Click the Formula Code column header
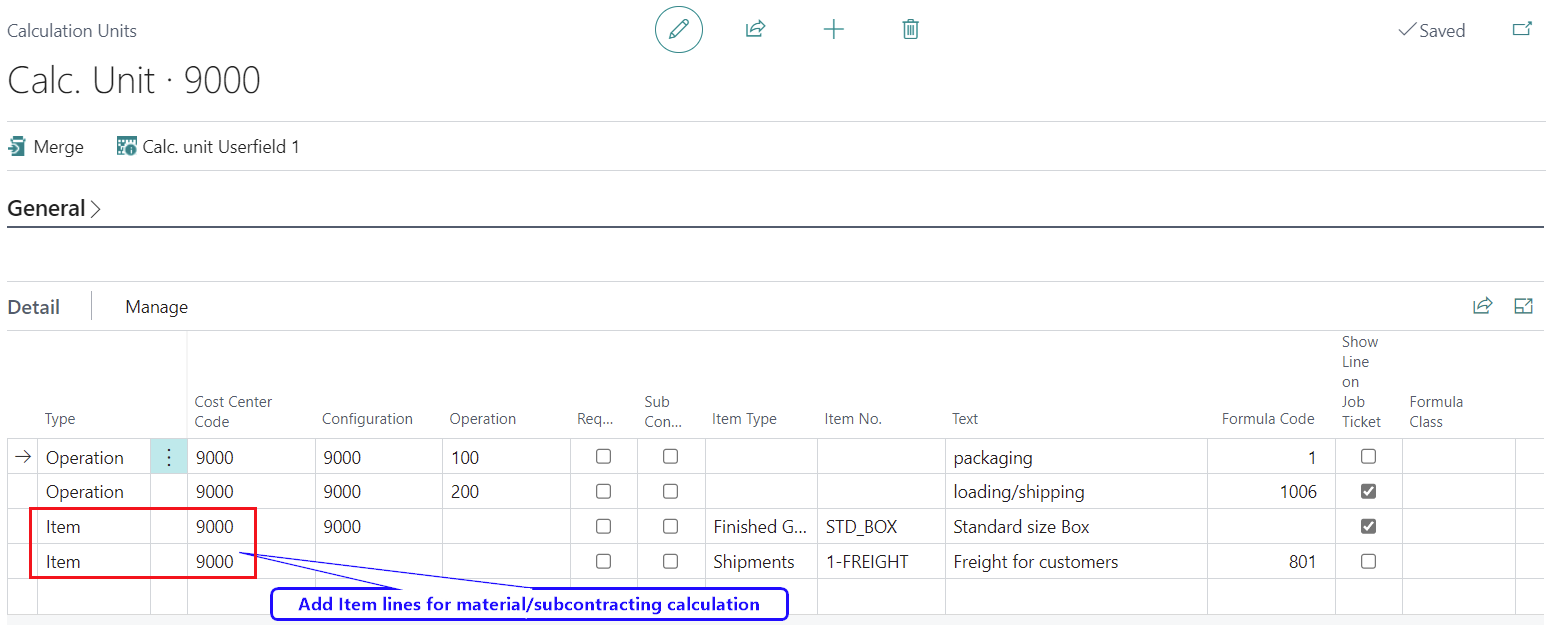The height and width of the screenshot is (625, 1546). (1268, 419)
